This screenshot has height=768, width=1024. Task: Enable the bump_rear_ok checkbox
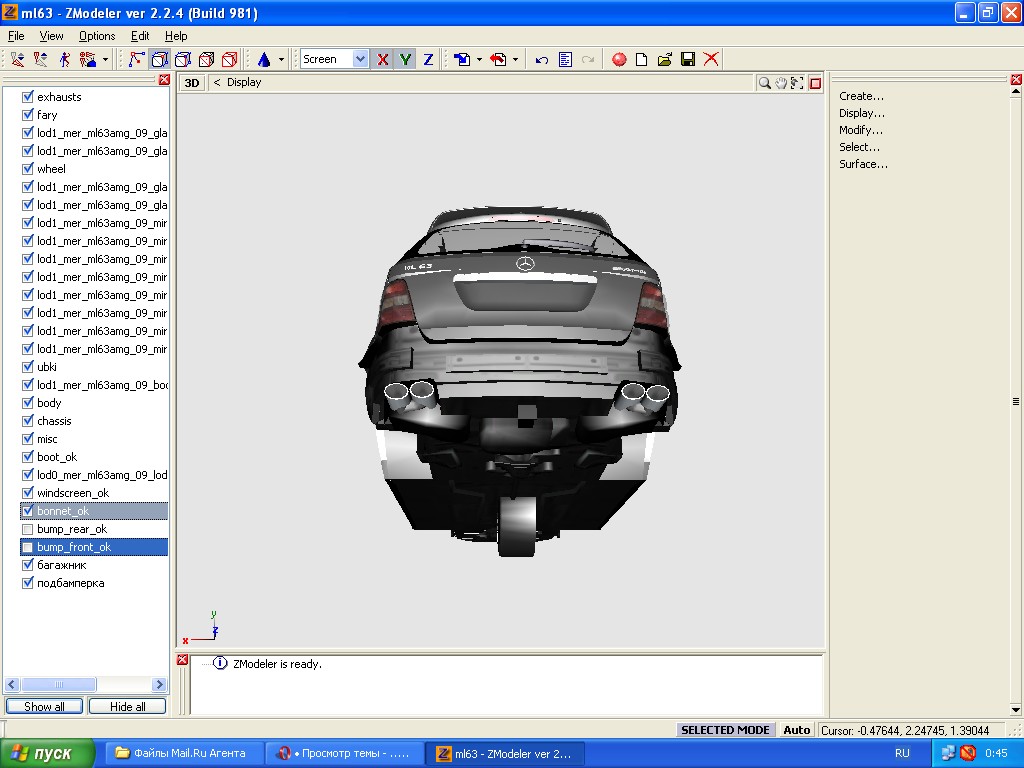[27, 529]
